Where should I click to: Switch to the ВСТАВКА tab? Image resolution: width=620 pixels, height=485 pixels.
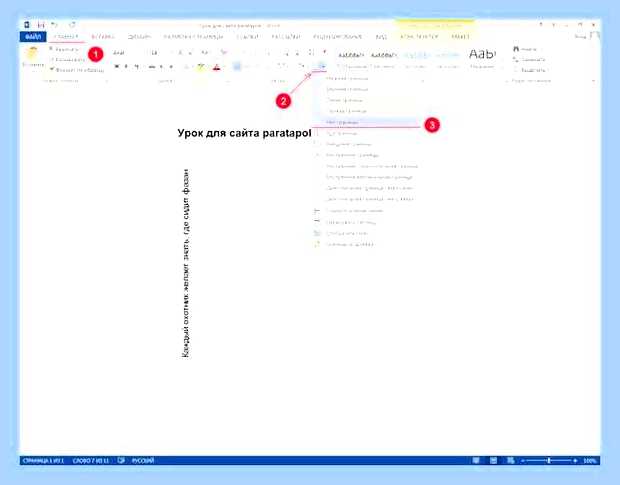click(103, 37)
